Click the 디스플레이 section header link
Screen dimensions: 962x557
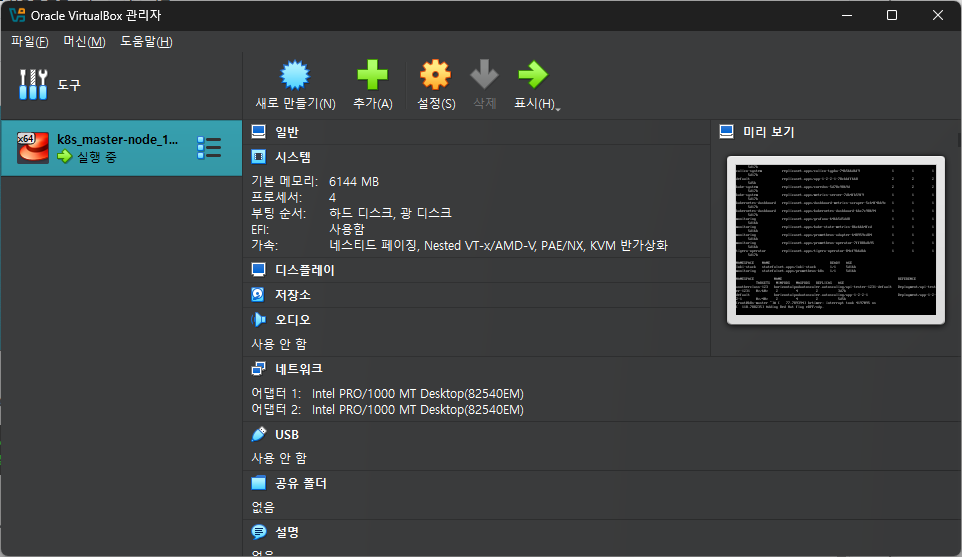[305, 270]
